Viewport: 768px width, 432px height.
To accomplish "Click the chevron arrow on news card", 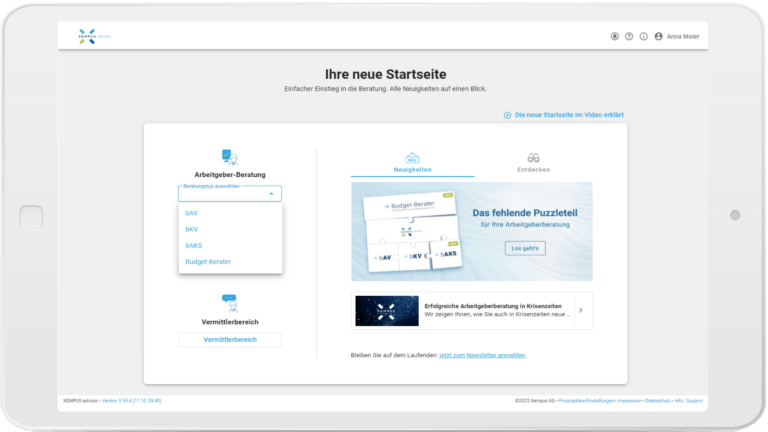I will click(x=581, y=311).
